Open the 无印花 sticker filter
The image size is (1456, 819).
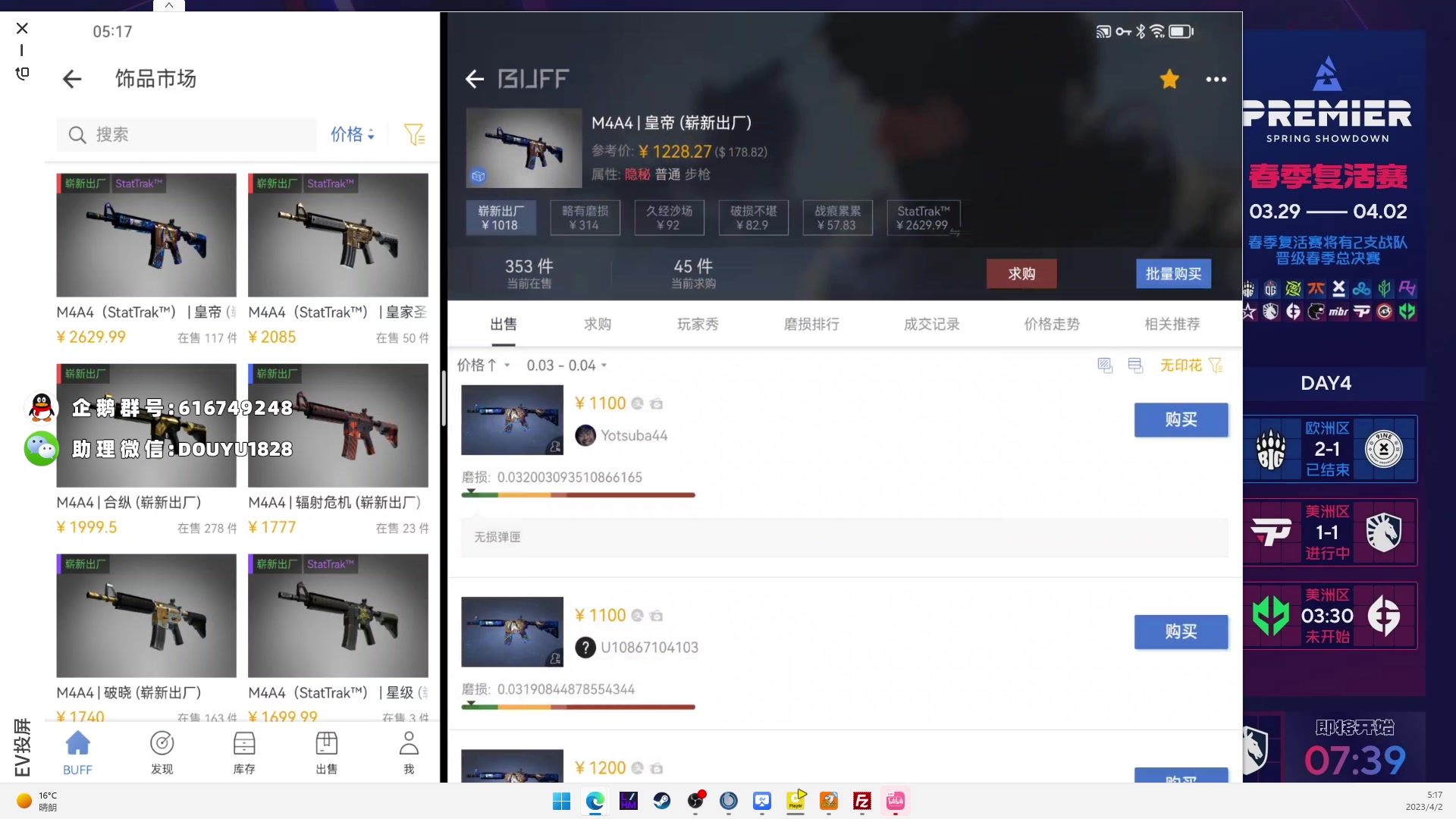click(1191, 366)
